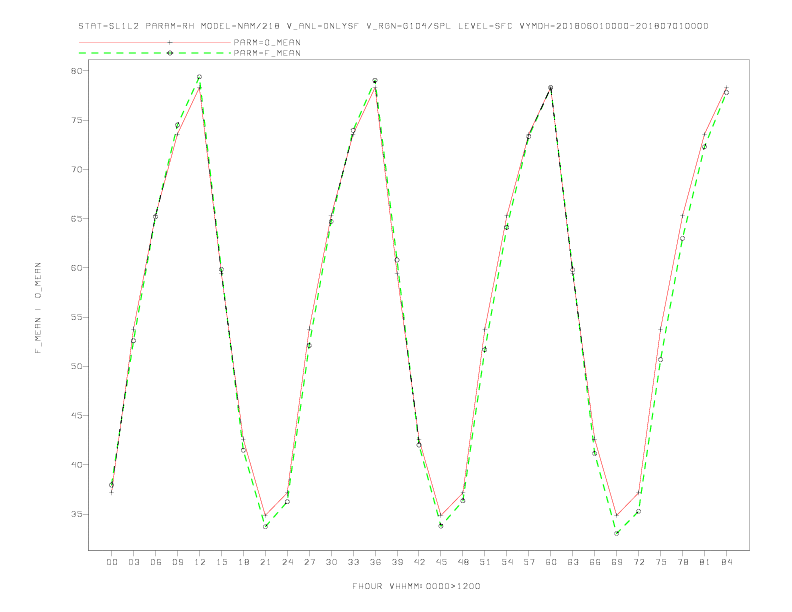Click x-axis forecast hour label 51
Screen dimensions: 792x612
(x=485, y=562)
